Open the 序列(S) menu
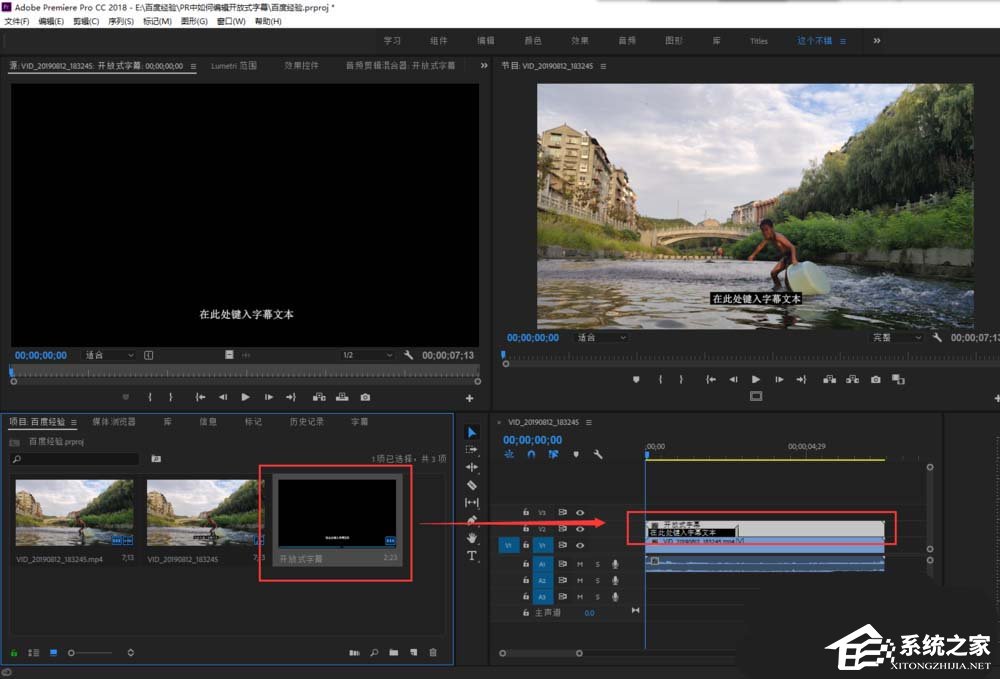This screenshot has width=1000, height=679. (x=121, y=21)
